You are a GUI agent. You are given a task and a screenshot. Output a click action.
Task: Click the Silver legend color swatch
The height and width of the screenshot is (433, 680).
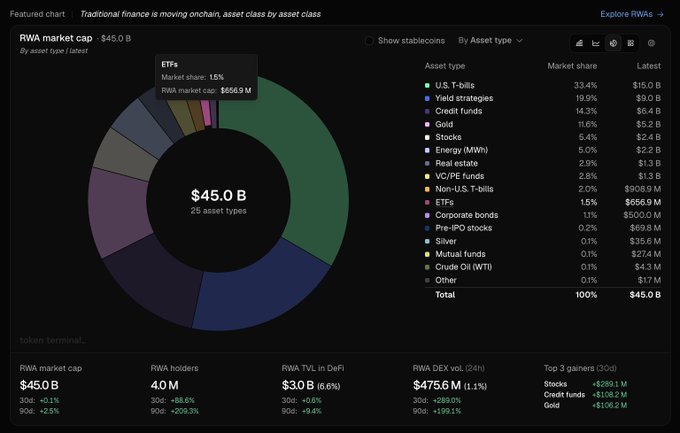click(x=427, y=241)
